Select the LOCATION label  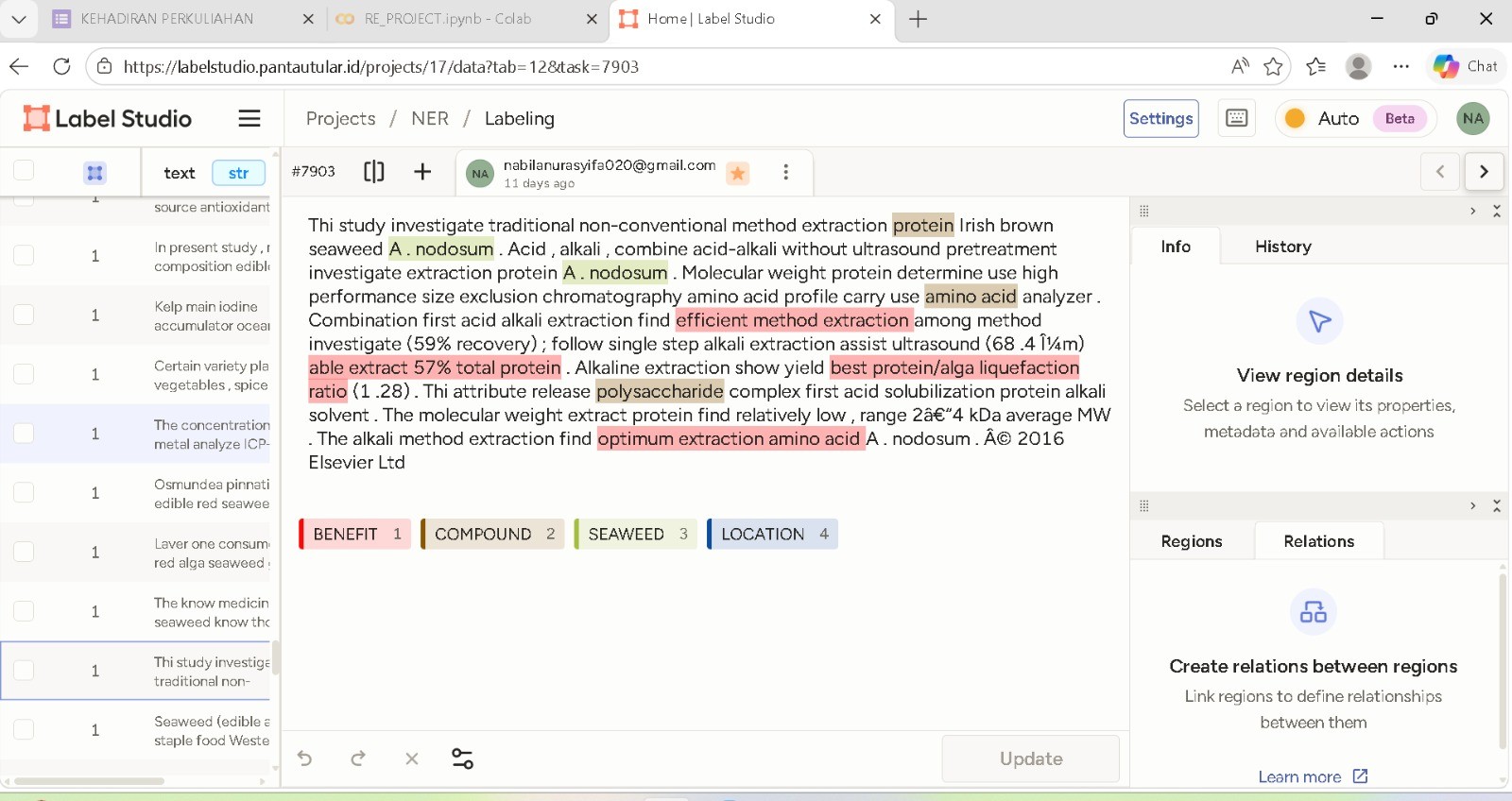click(772, 534)
